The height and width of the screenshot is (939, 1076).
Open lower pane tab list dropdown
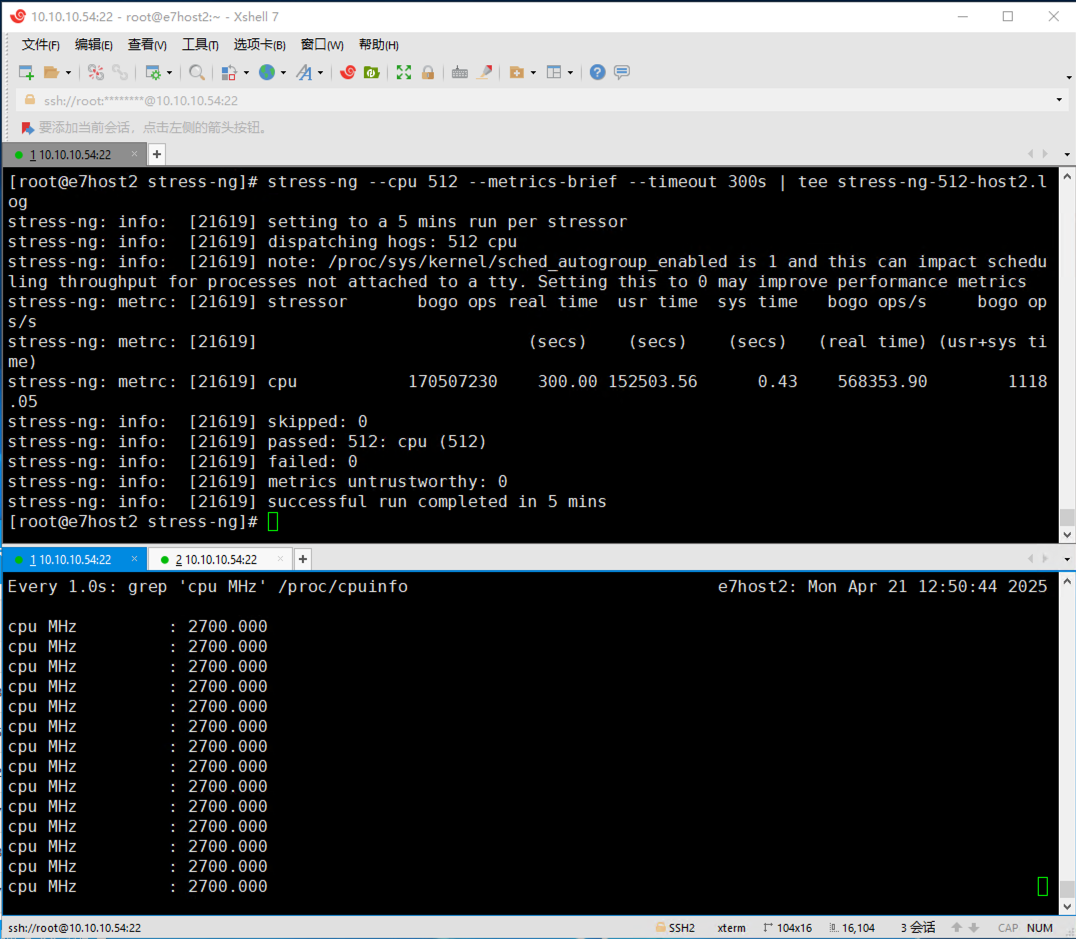[1067, 559]
